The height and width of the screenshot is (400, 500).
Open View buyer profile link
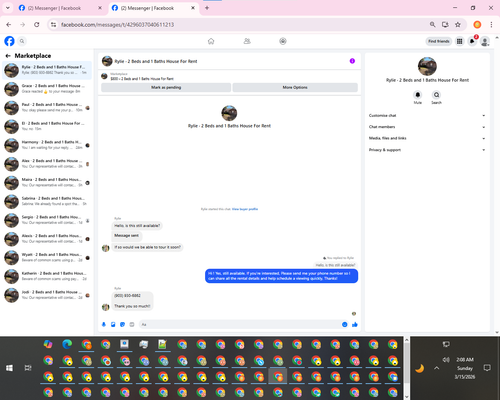[x=245, y=209]
